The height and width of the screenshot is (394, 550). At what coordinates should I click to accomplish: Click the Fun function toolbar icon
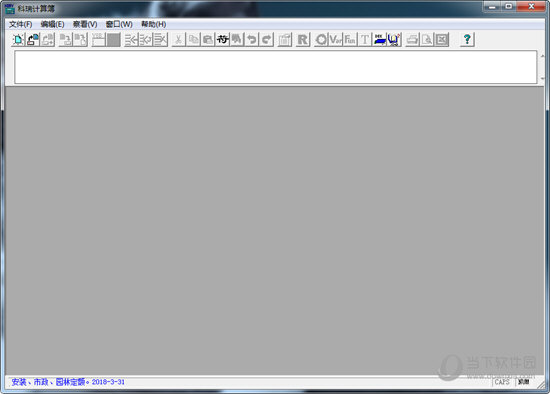pyautogui.click(x=350, y=40)
